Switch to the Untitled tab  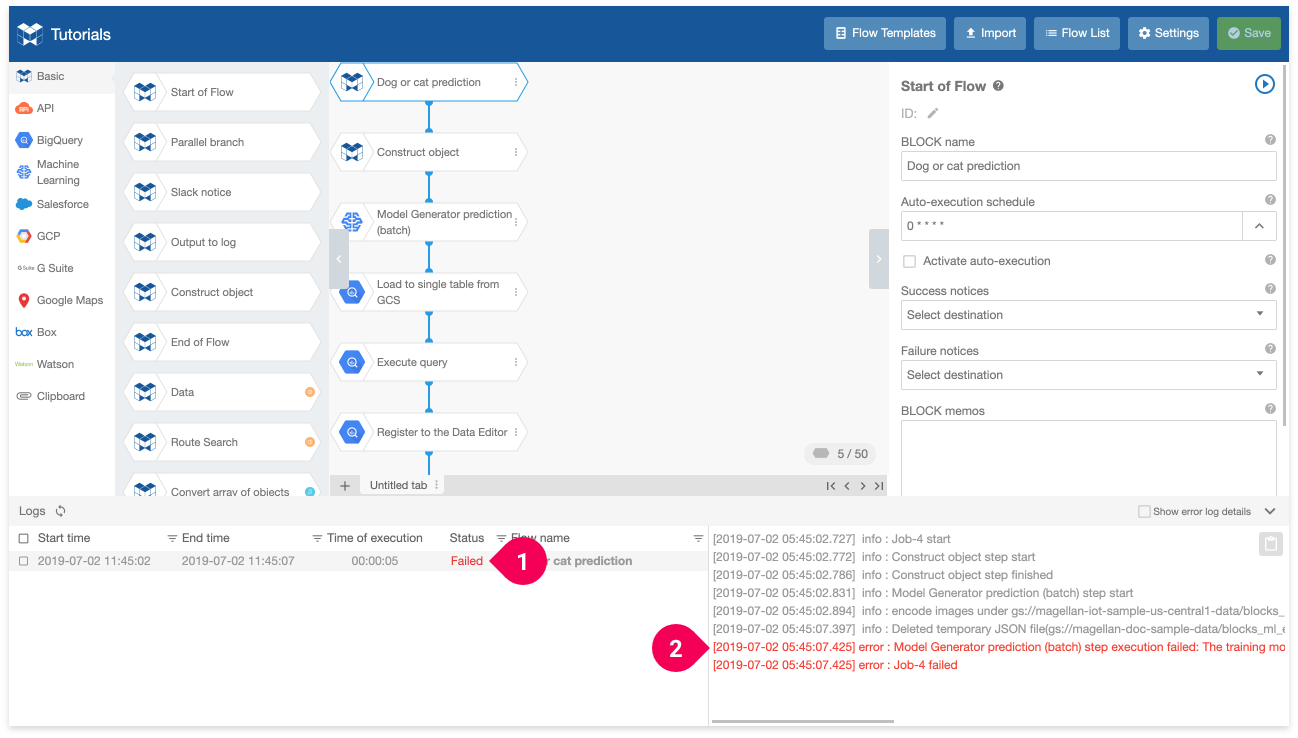398,485
